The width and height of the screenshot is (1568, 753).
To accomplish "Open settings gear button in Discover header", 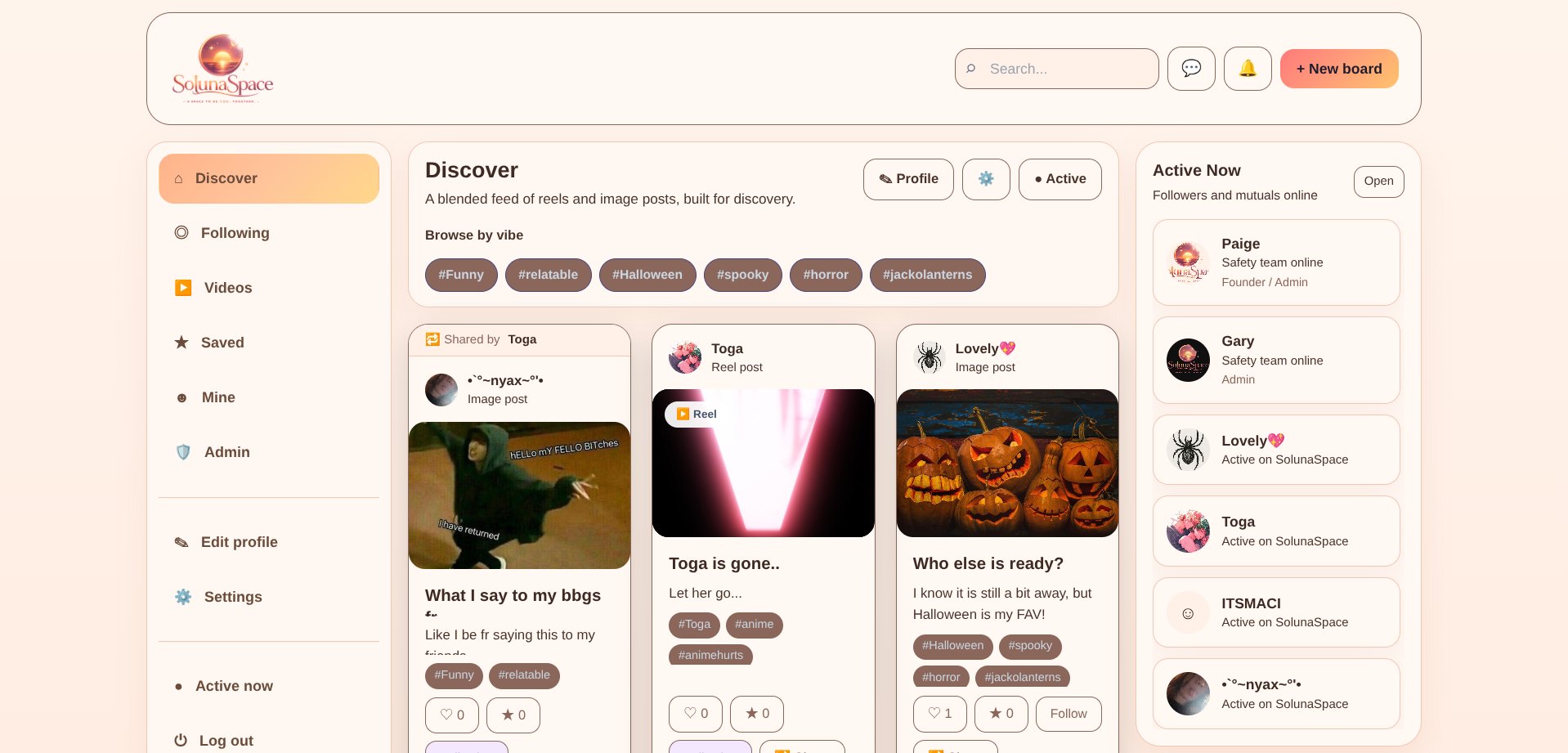I will (986, 179).
